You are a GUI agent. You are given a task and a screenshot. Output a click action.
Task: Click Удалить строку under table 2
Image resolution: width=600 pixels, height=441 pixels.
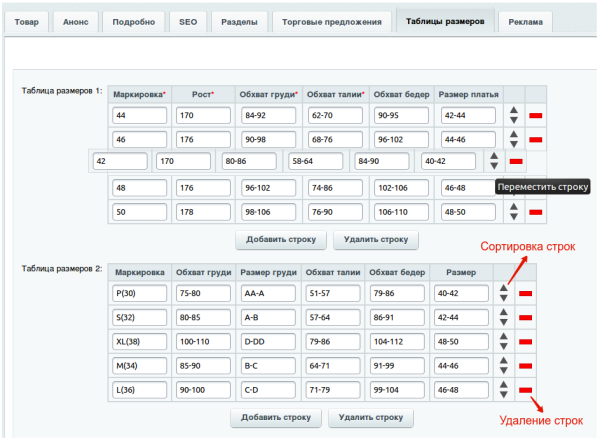[370, 418]
